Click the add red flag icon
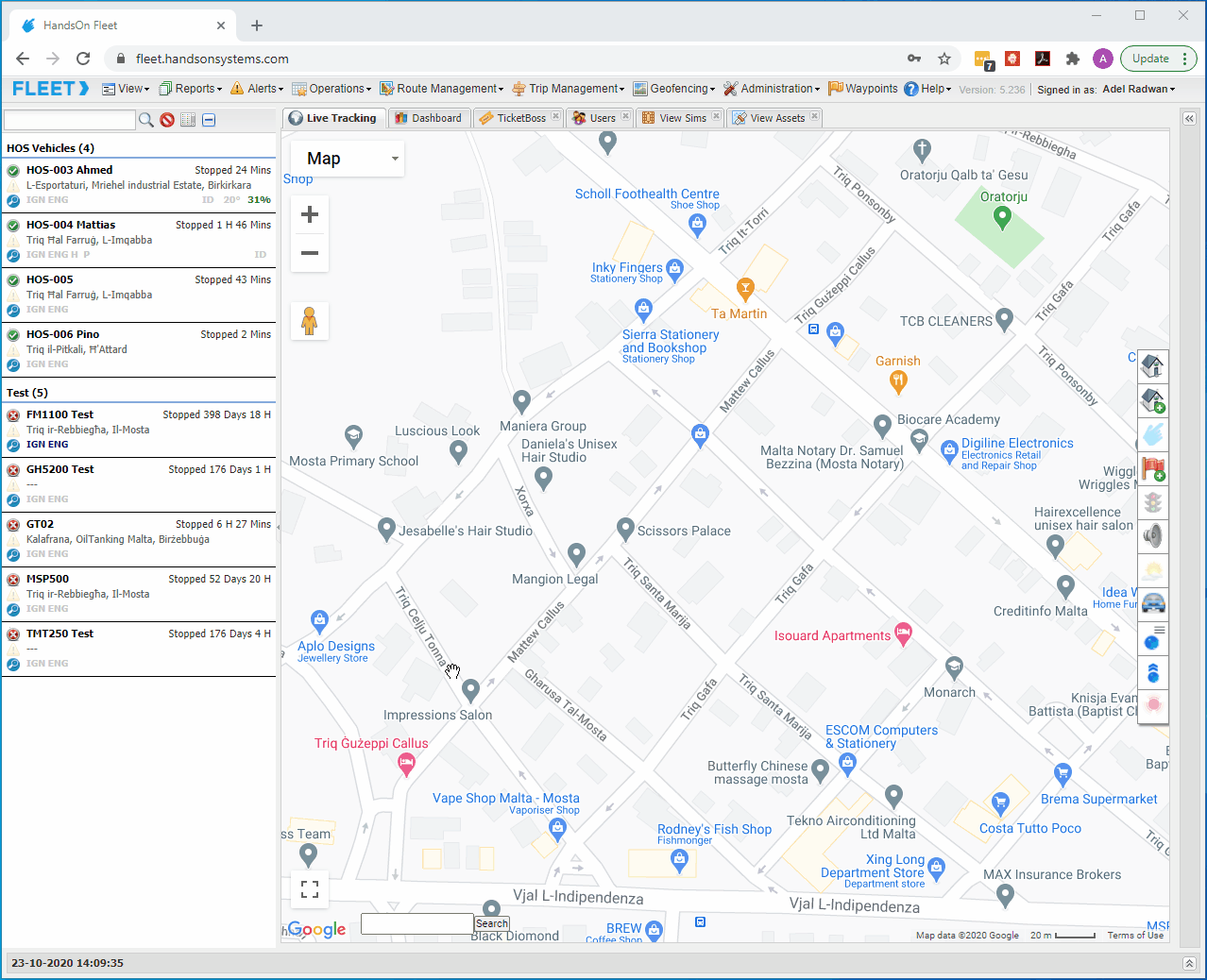This screenshot has width=1207, height=980. coord(1153,467)
